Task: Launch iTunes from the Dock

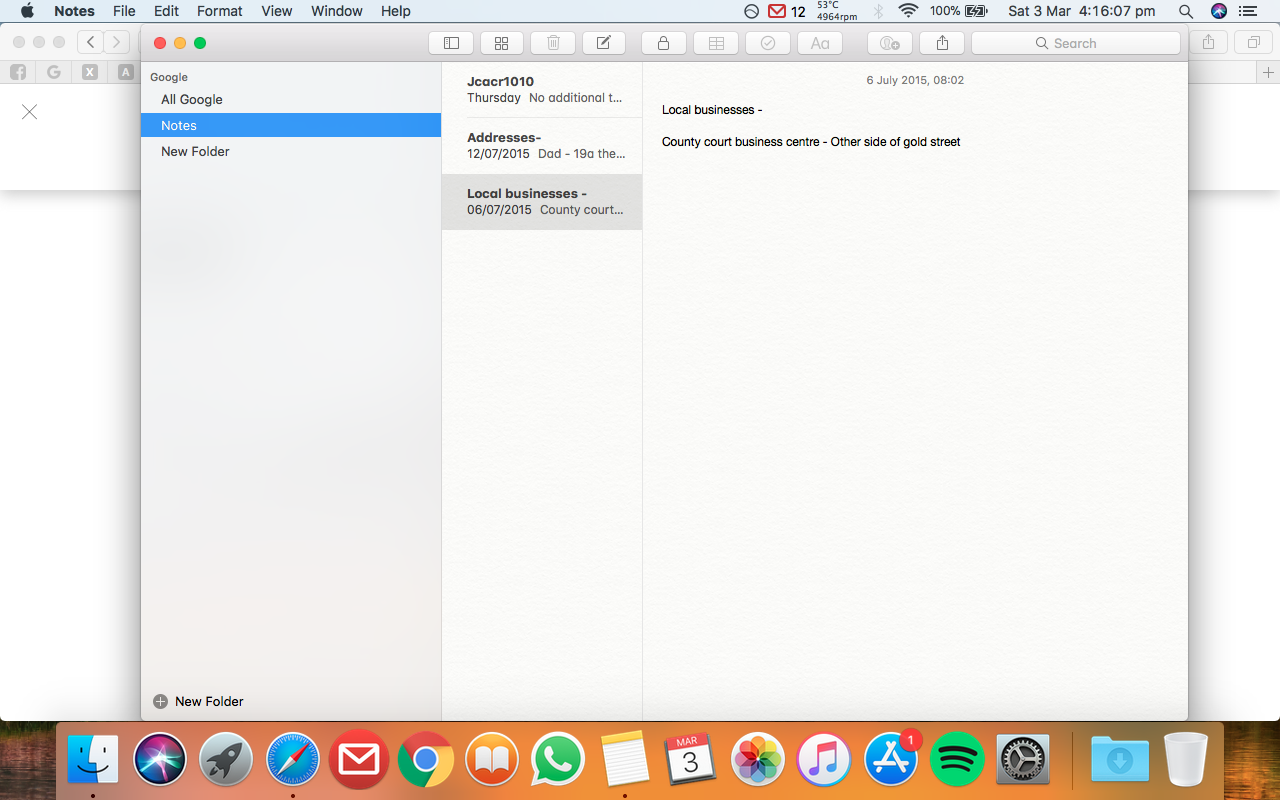Action: pyautogui.click(x=824, y=759)
